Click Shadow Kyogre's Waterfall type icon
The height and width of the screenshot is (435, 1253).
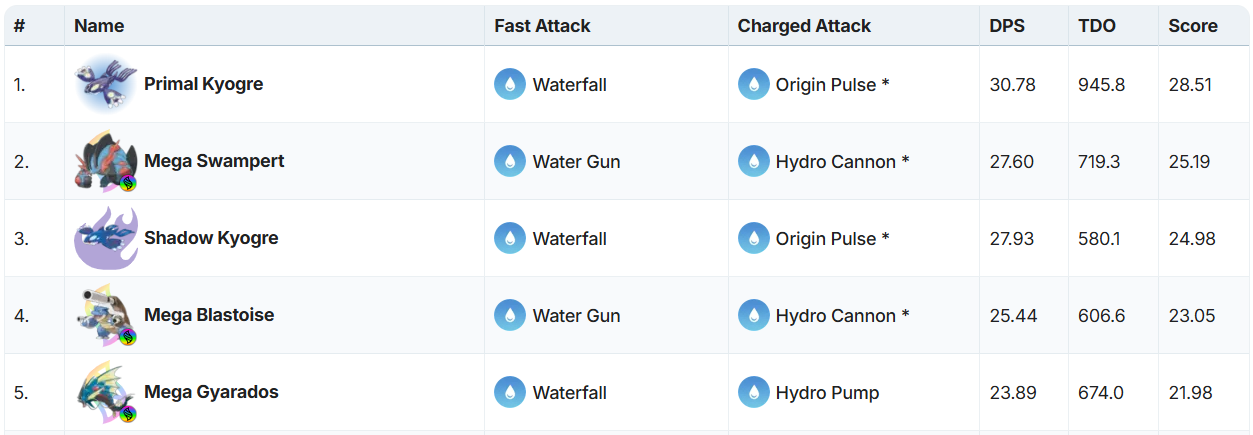(x=510, y=238)
